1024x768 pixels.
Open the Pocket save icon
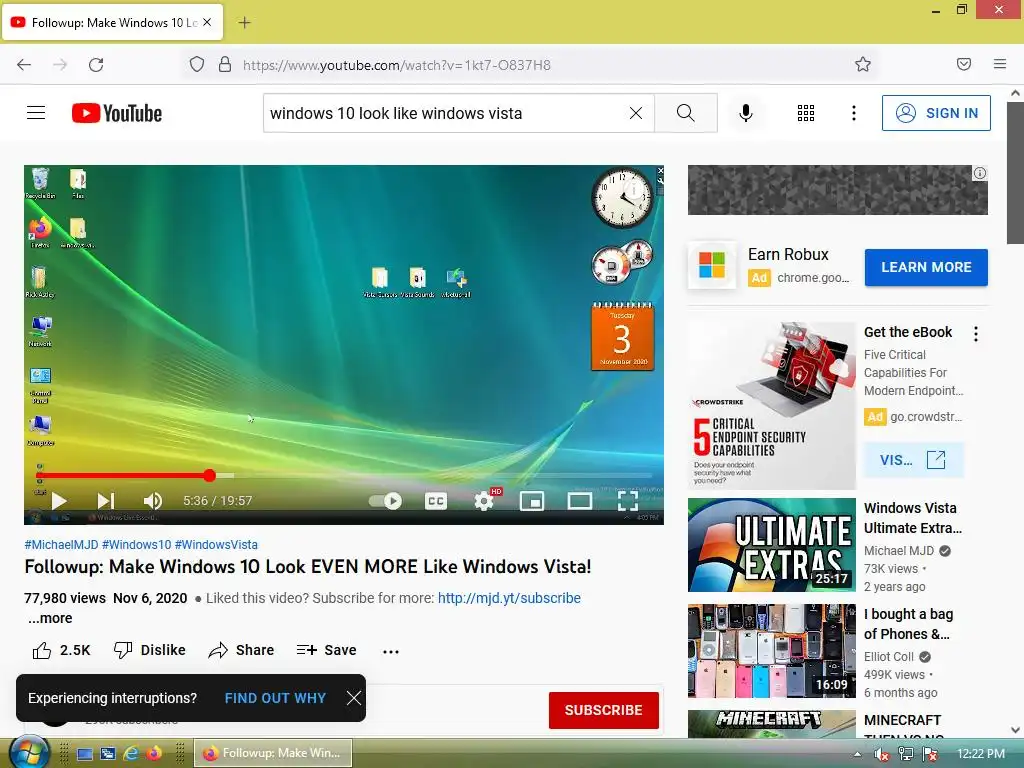[x=964, y=64]
